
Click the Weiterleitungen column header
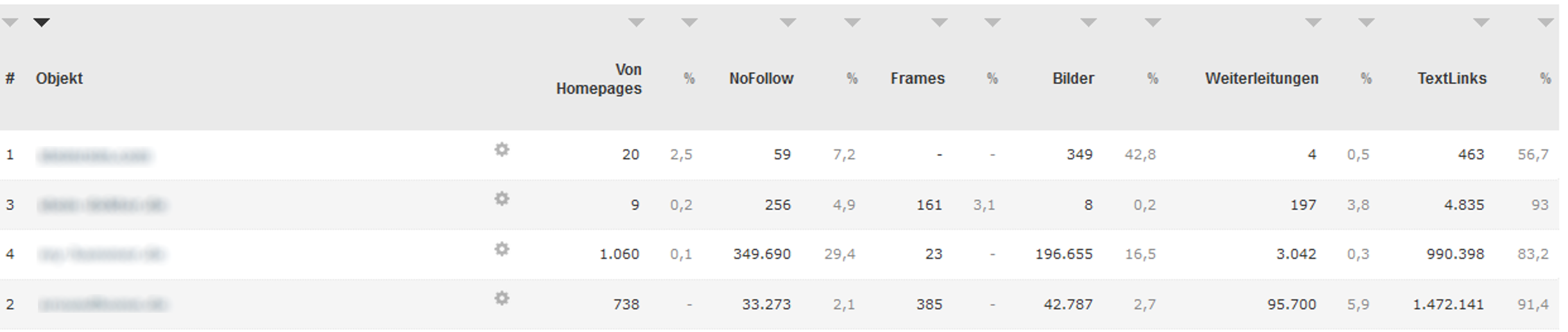(1262, 79)
